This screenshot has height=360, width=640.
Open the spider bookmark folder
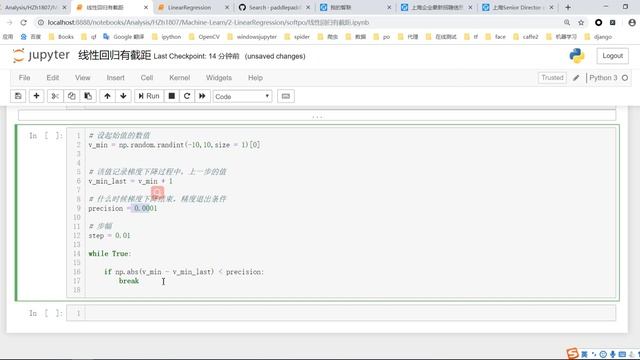coord(298,37)
